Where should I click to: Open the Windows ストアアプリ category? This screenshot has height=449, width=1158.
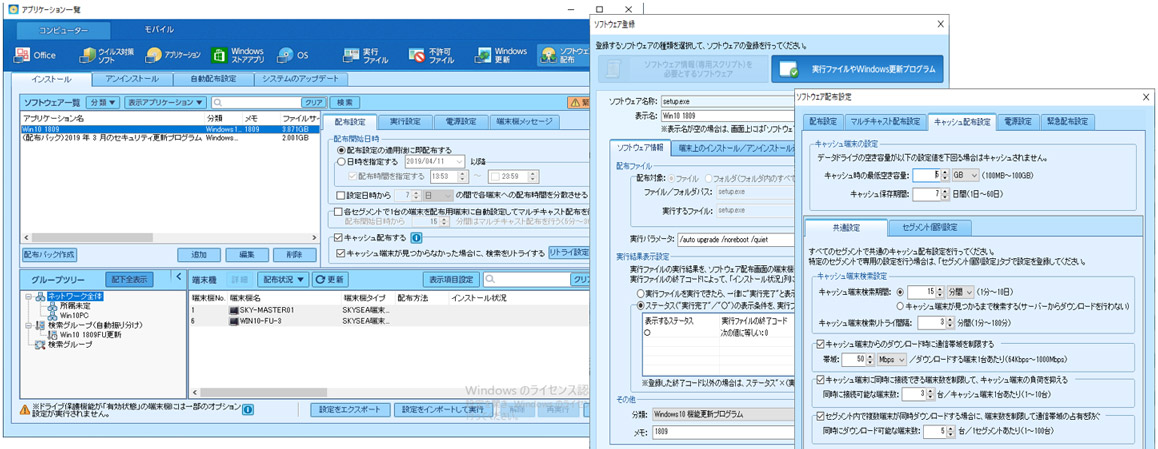(238, 55)
